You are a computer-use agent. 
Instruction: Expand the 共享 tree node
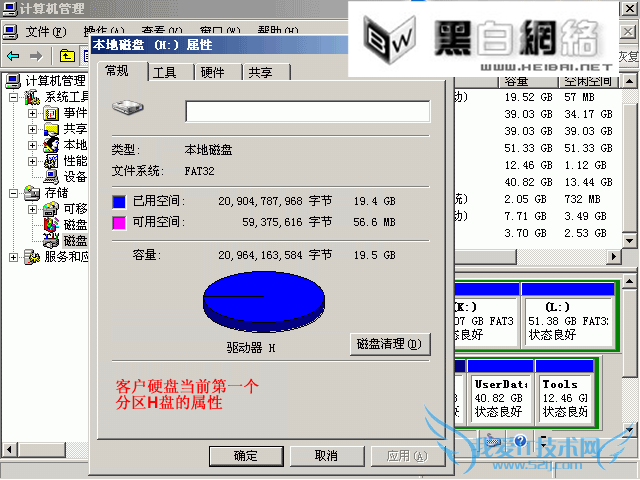[32, 129]
